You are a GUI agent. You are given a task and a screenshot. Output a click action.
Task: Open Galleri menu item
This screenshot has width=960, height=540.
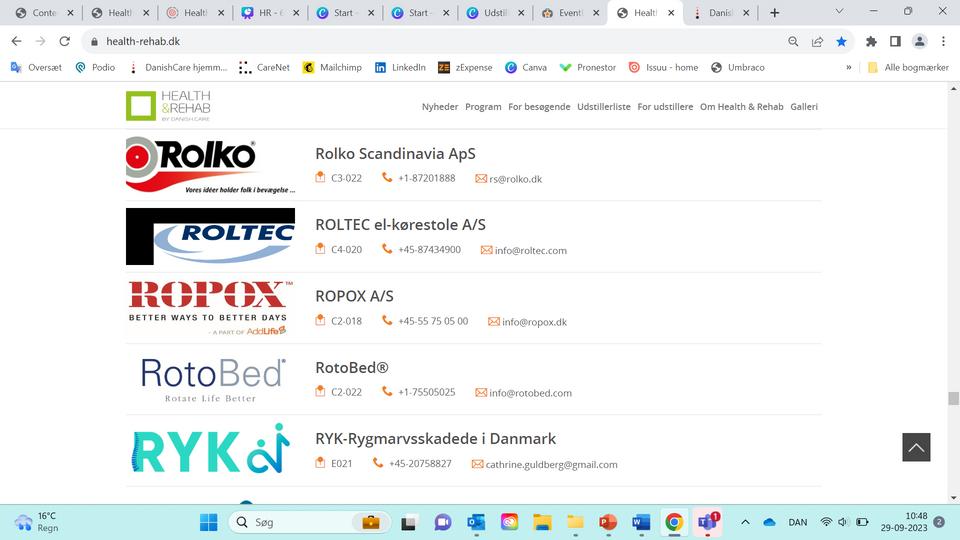click(x=804, y=107)
